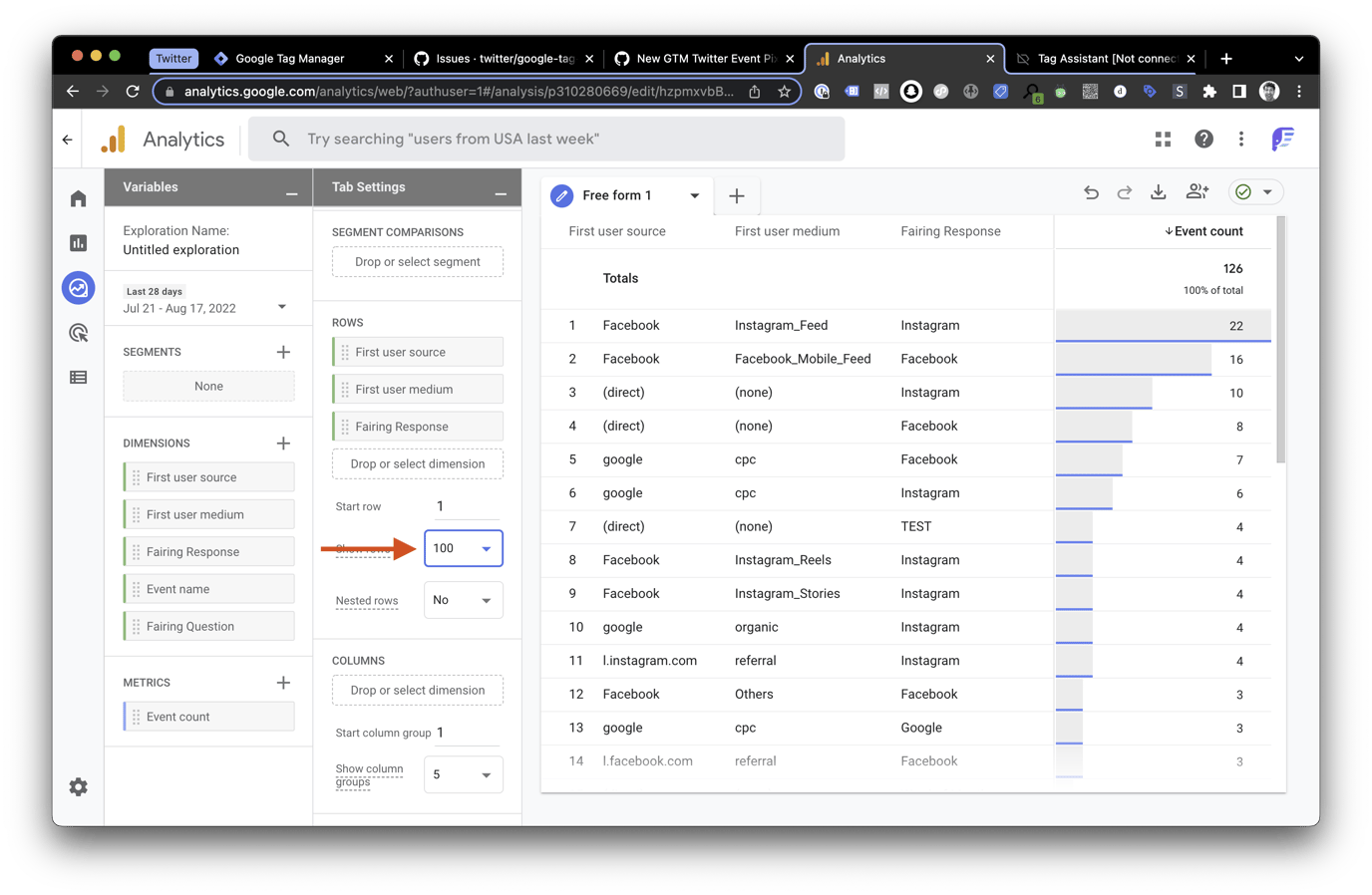
Task: Open the Advertising icon in sidebar
Action: pos(79,333)
